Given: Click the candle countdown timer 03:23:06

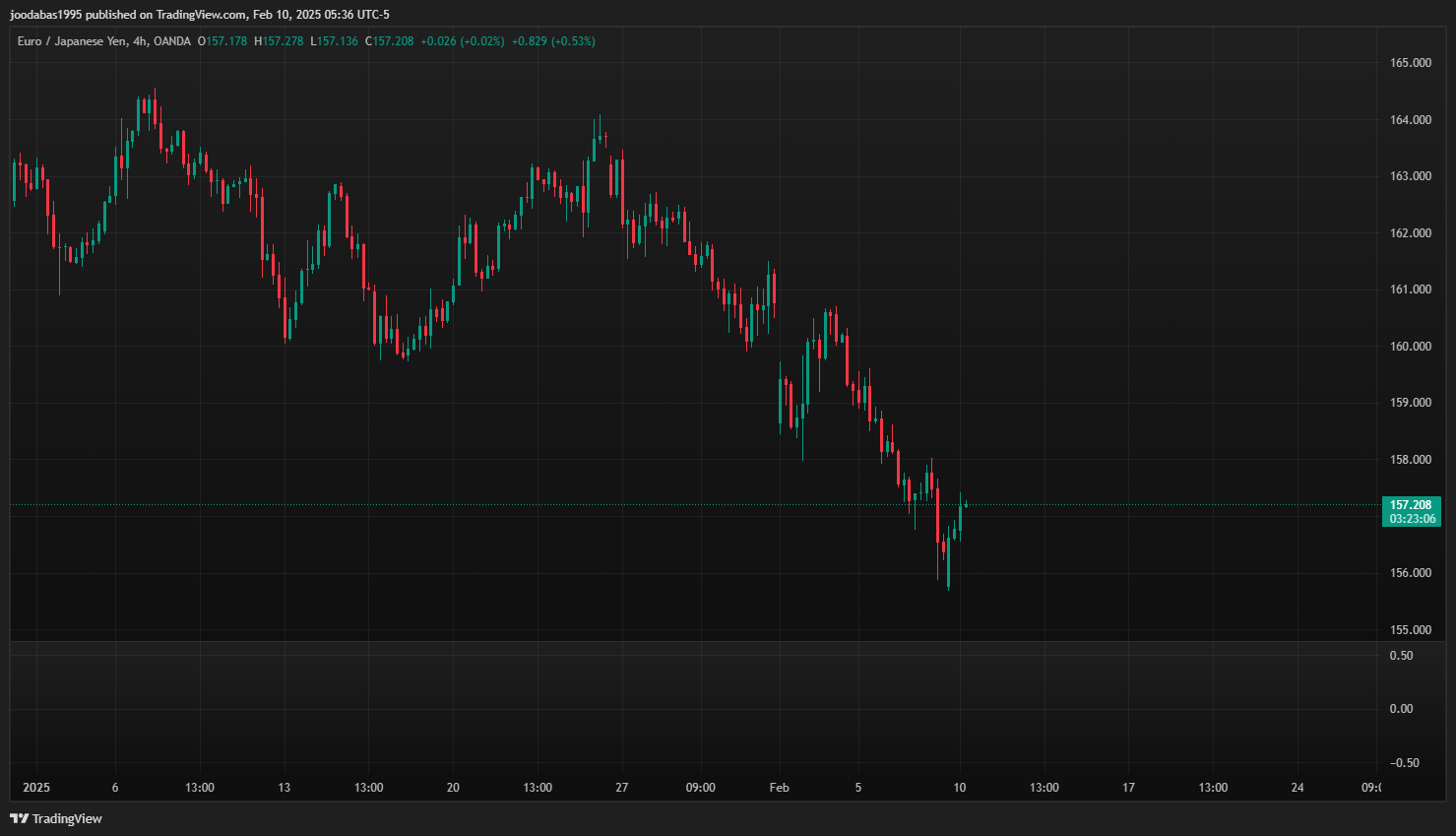Looking at the screenshot, I should tap(1412, 519).
